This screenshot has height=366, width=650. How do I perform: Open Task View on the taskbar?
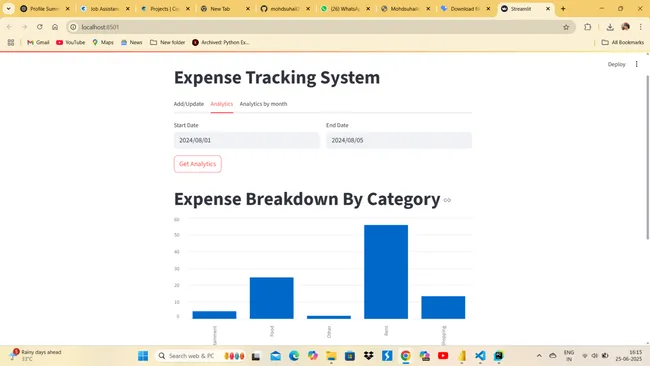[256, 356]
